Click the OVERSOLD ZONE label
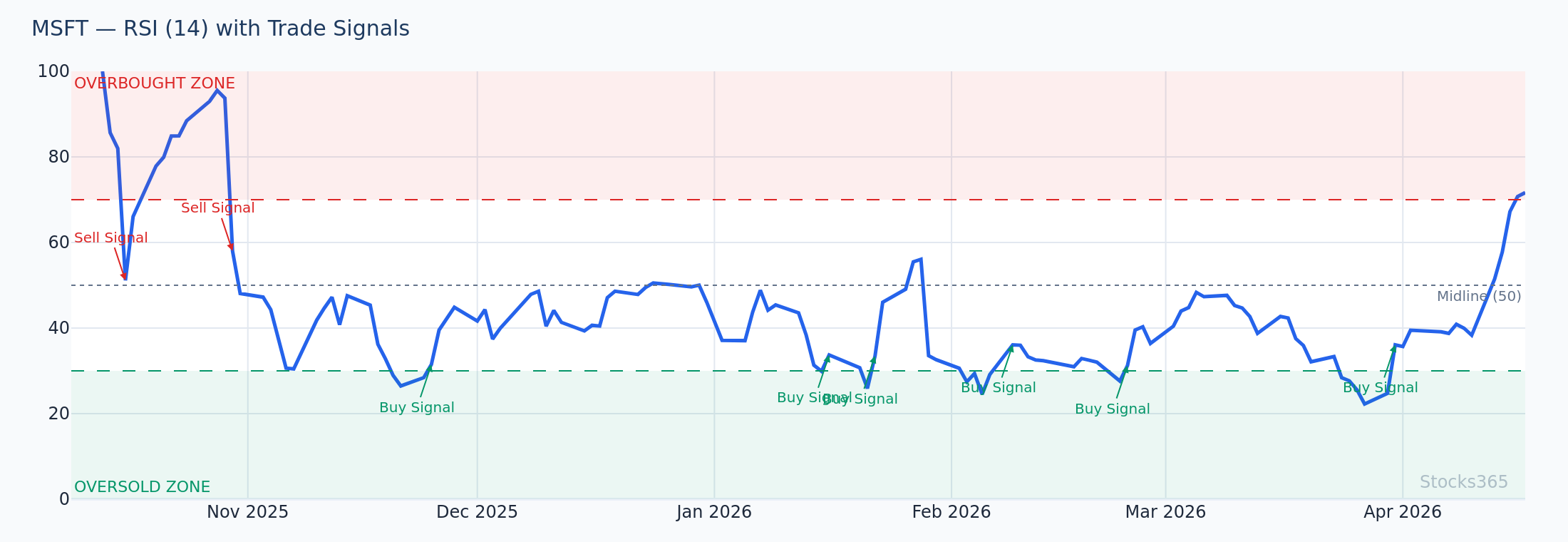This screenshot has width=1568, height=542. click(x=142, y=488)
